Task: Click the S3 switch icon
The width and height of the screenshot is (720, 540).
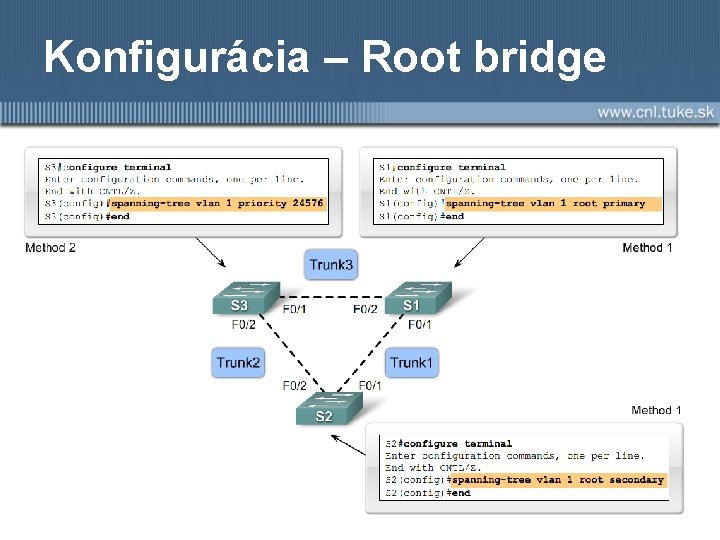Action: (x=246, y=298)
